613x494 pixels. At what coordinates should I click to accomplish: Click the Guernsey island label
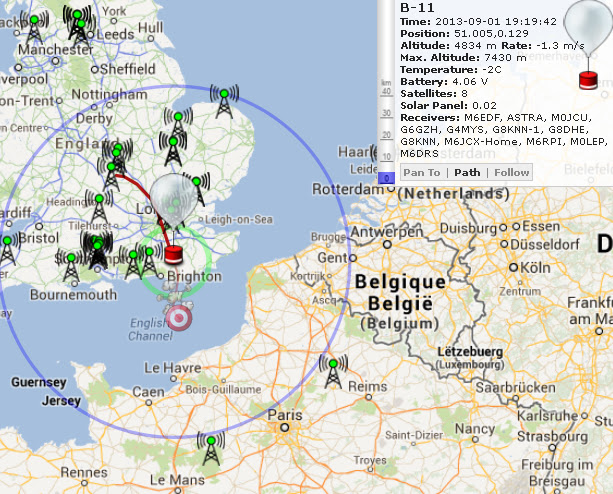click(39, 382)
